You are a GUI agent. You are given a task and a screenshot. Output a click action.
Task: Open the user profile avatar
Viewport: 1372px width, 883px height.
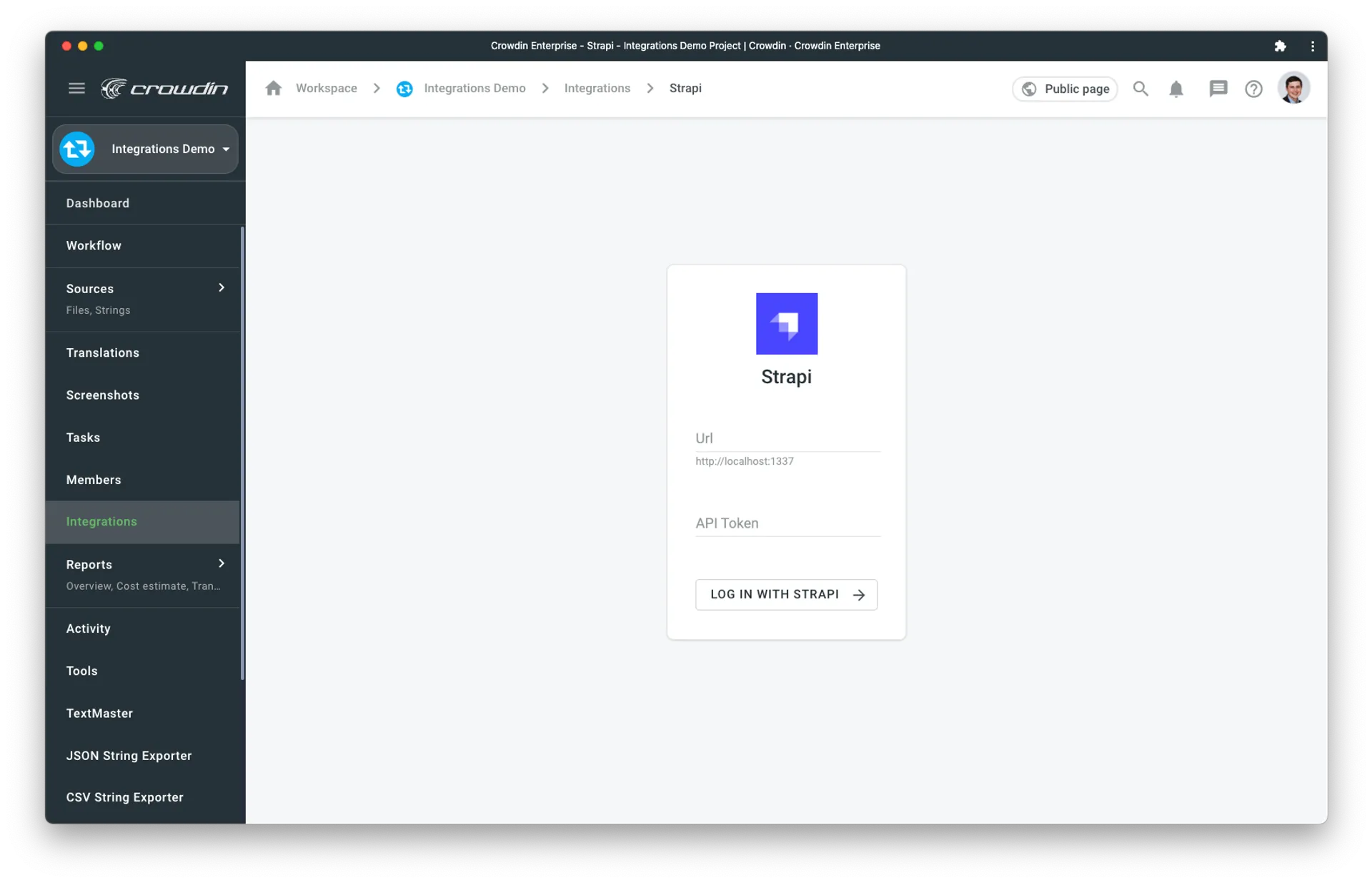tap(1293, 88)
